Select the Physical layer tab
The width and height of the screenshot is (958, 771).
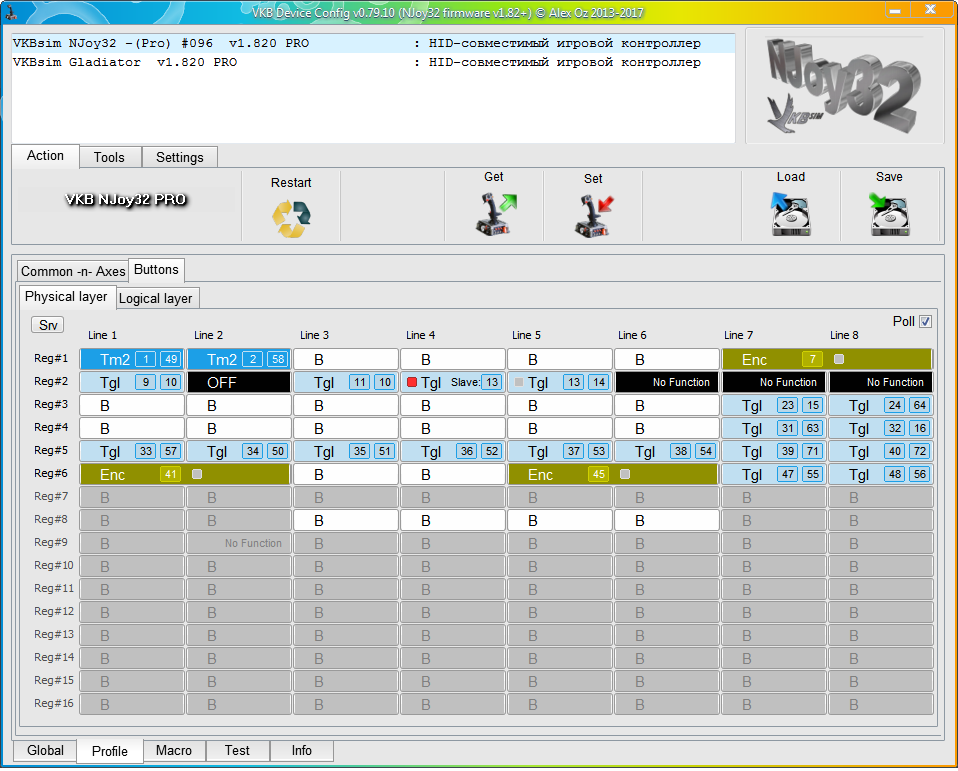point(66,296)
